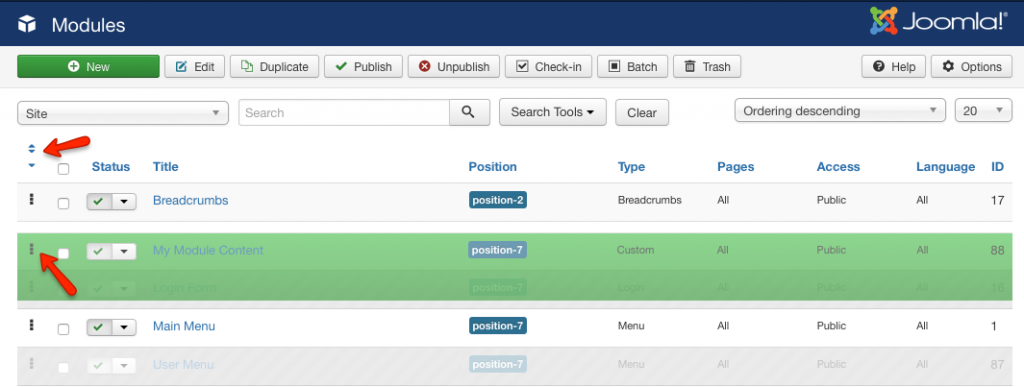Screen dimensions: 1024x387
Task: Sort by Access column
Action: (x=839, y=167)
